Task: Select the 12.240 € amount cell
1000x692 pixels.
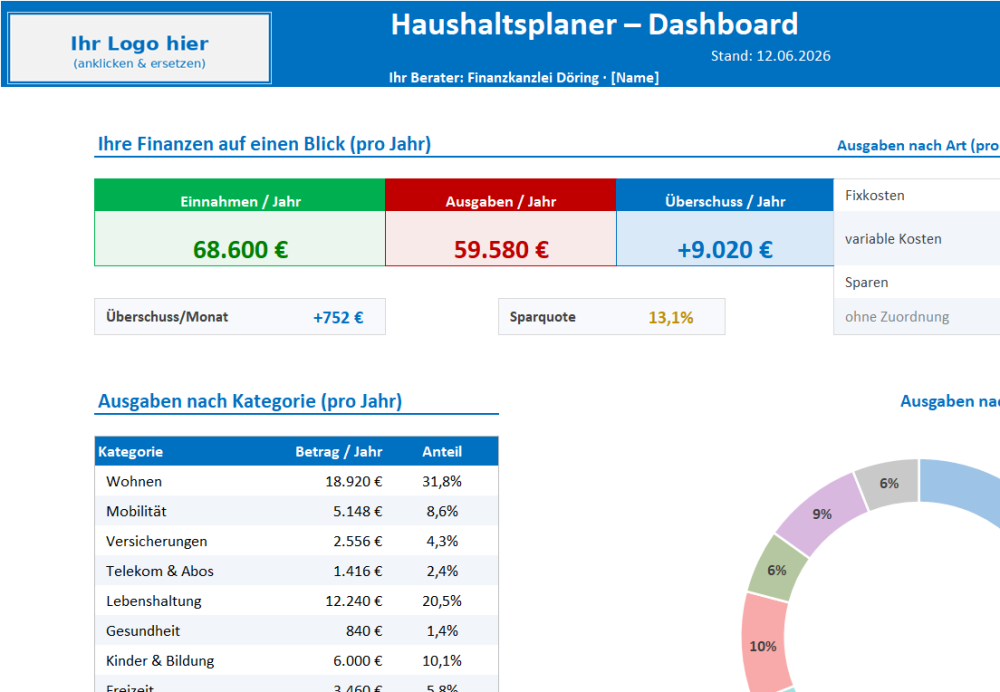Action: [354, 601]
